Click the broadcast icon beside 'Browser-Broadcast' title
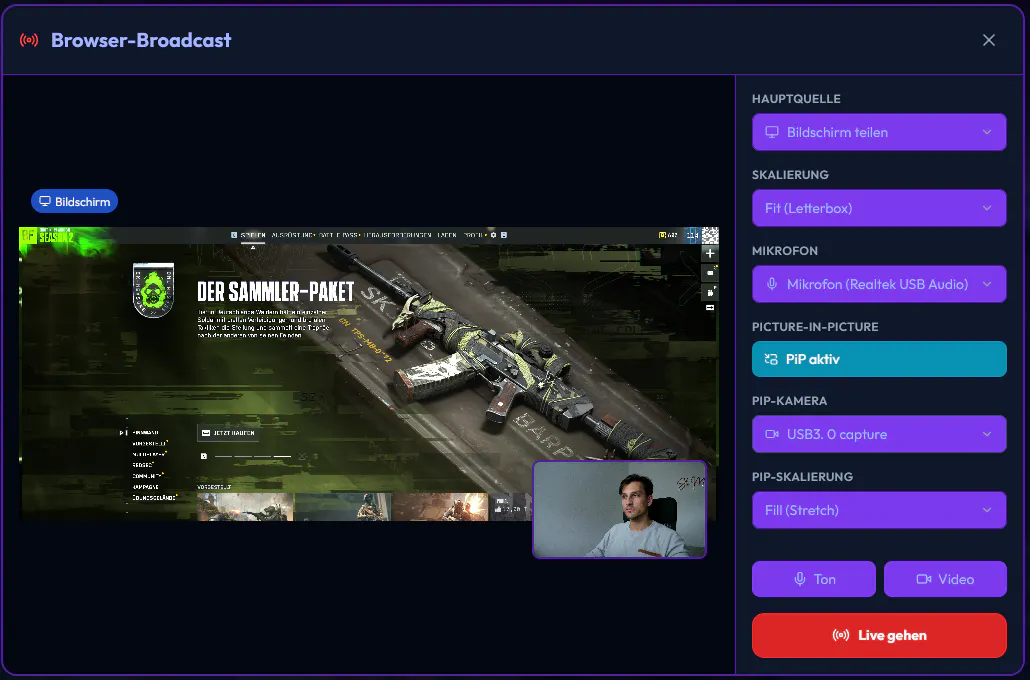 pyautogui.click(x=29, y=40)
